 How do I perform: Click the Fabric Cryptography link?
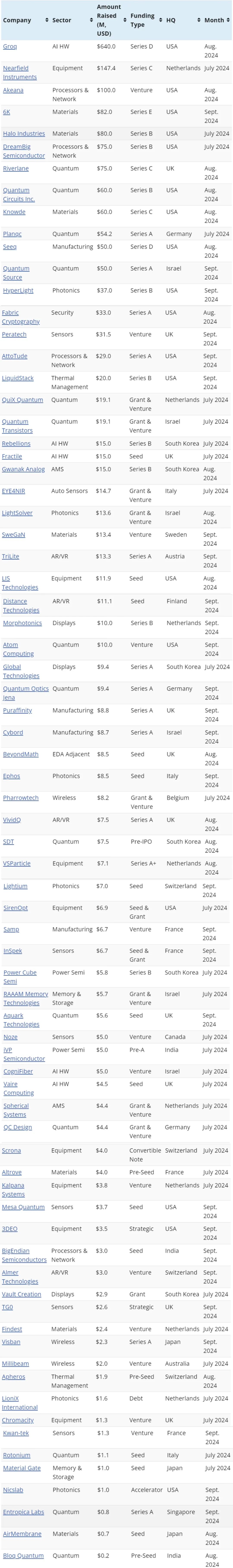21,317
